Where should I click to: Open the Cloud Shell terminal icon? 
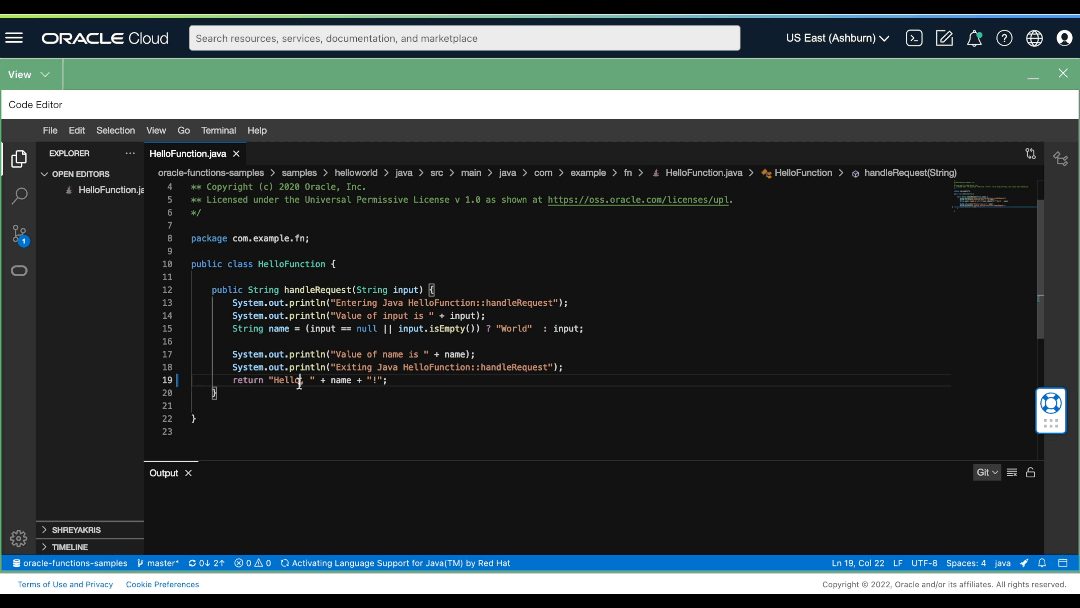pyautogui.click(x=914, y=37)
